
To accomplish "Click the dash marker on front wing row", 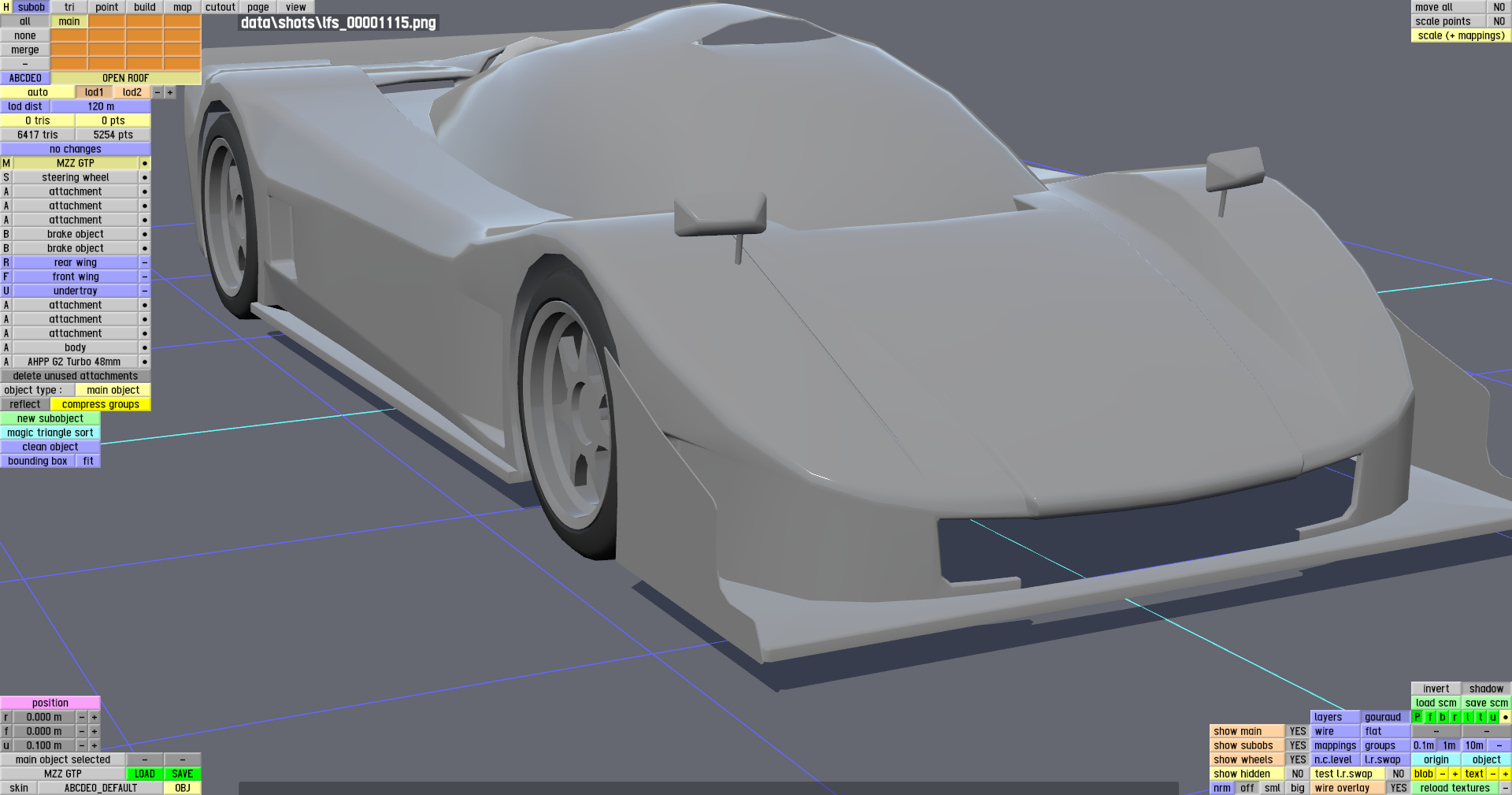I will [145, 277].
